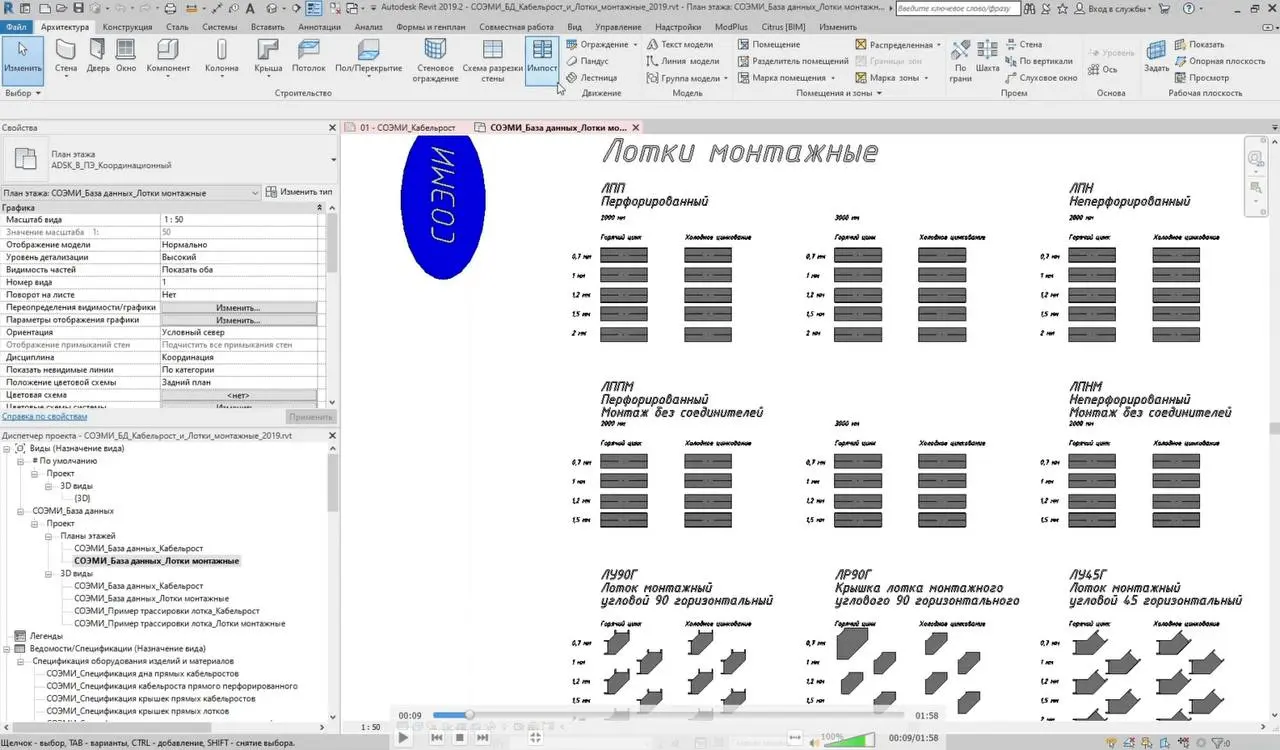Close the СОЭМИ_База данных_Лотки view tab

636,128
